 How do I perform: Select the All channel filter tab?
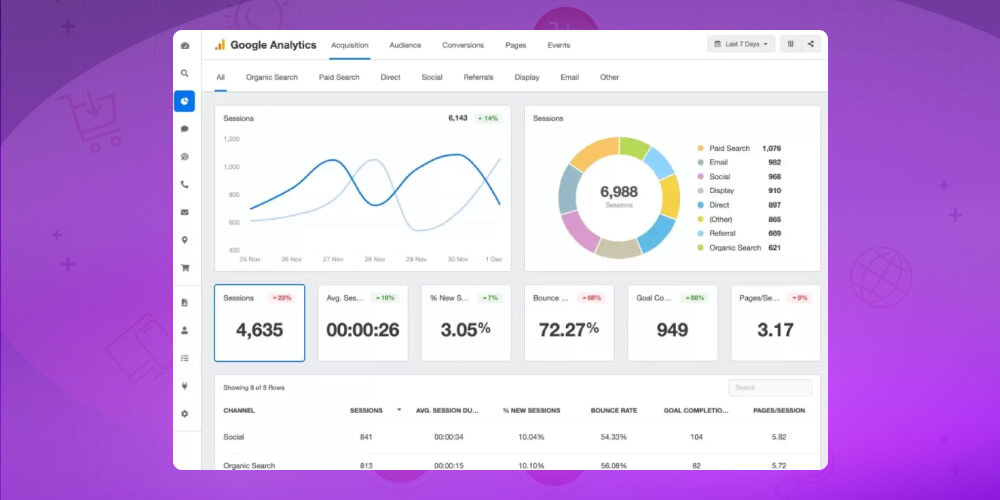tap(220, 77)
